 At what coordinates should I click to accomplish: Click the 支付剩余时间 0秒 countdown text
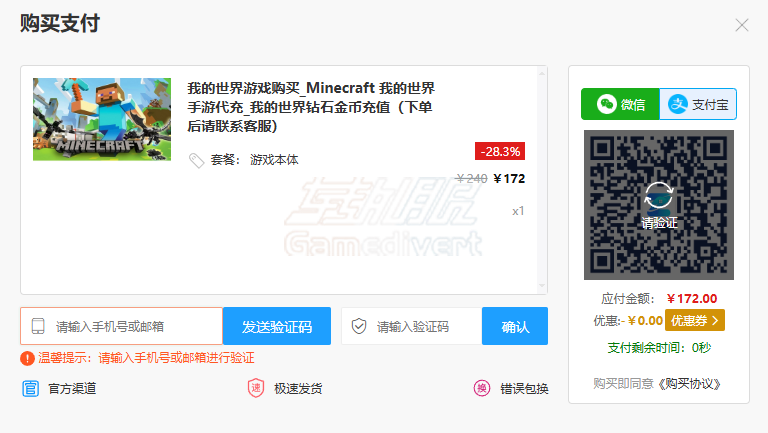tap(659, 348)
